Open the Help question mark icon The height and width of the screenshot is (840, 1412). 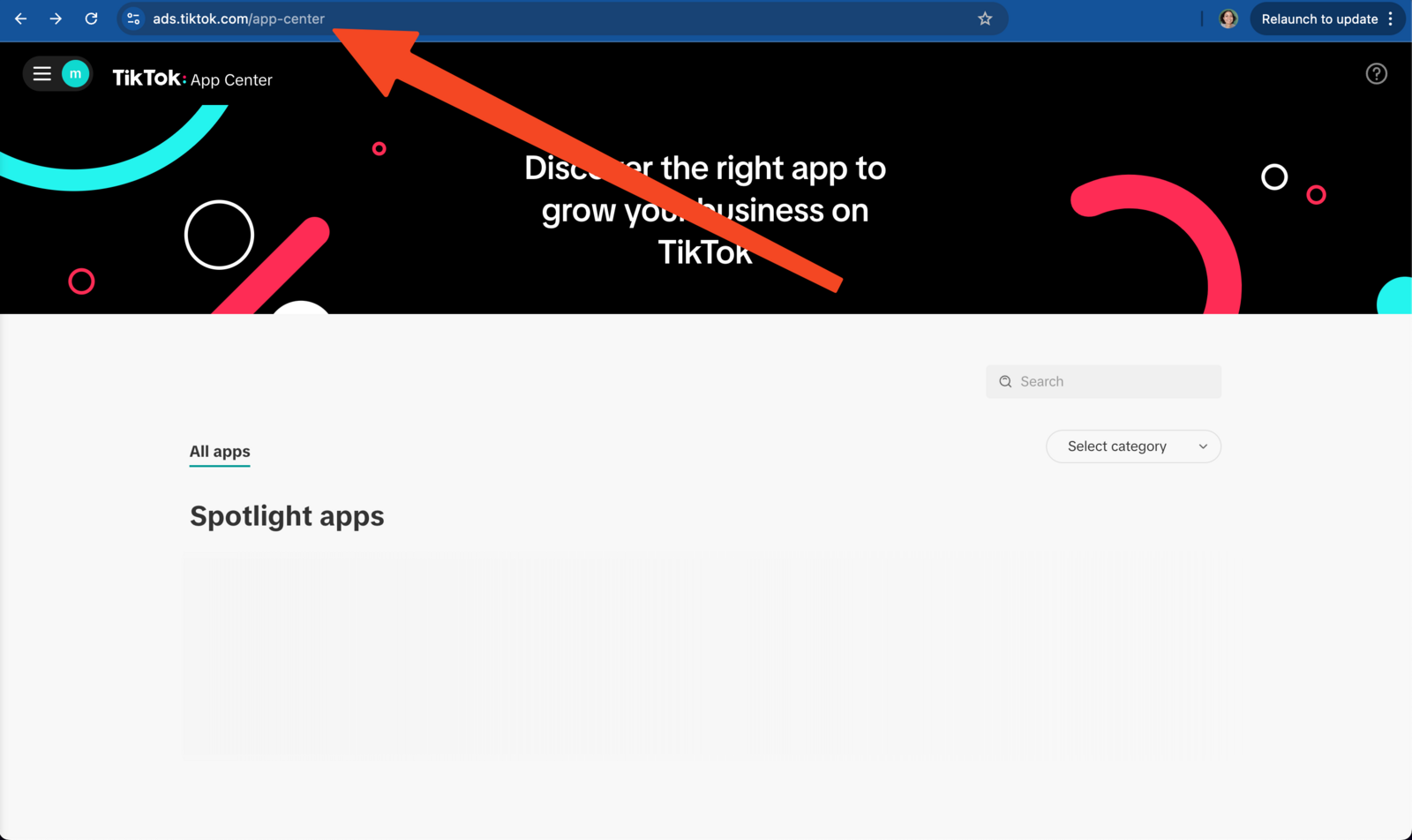tap(1376, 73)
